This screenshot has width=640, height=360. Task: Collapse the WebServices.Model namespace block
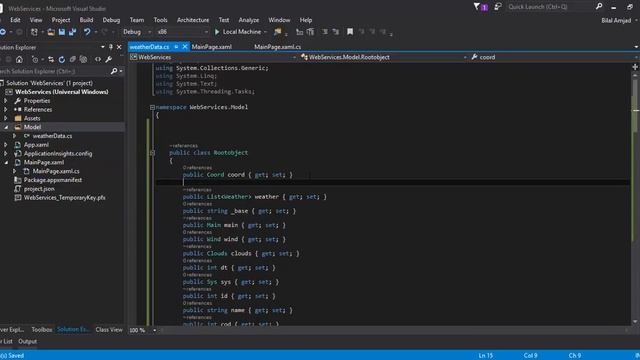click(x=152, y=107)
